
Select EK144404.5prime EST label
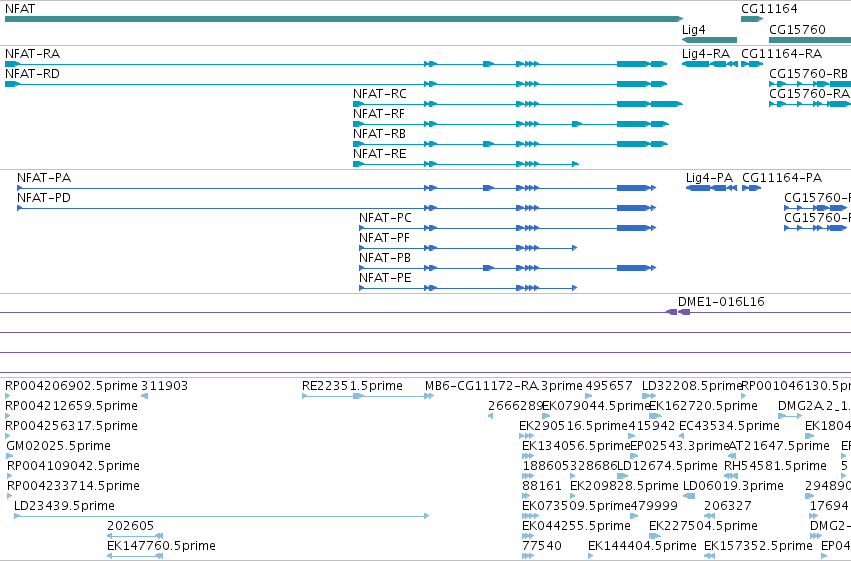pos(642,546)
